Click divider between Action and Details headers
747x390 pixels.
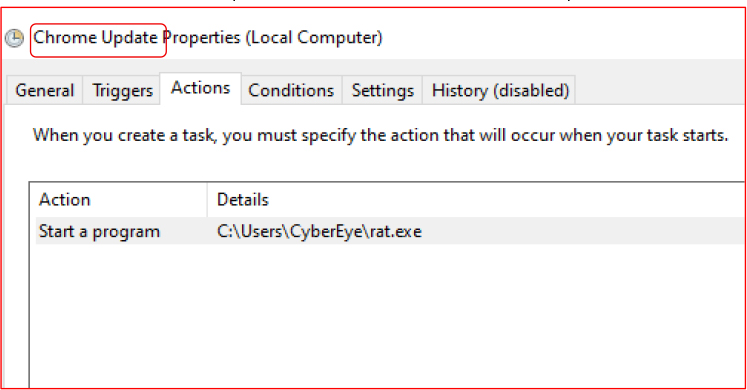[207, 200]
